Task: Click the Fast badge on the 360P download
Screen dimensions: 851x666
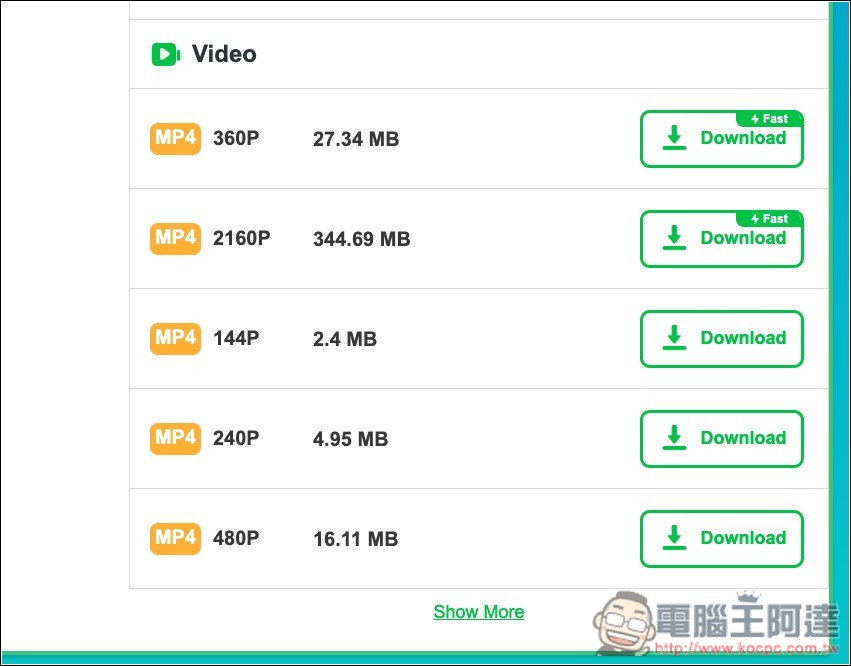Action: click(x=769, y=118)
